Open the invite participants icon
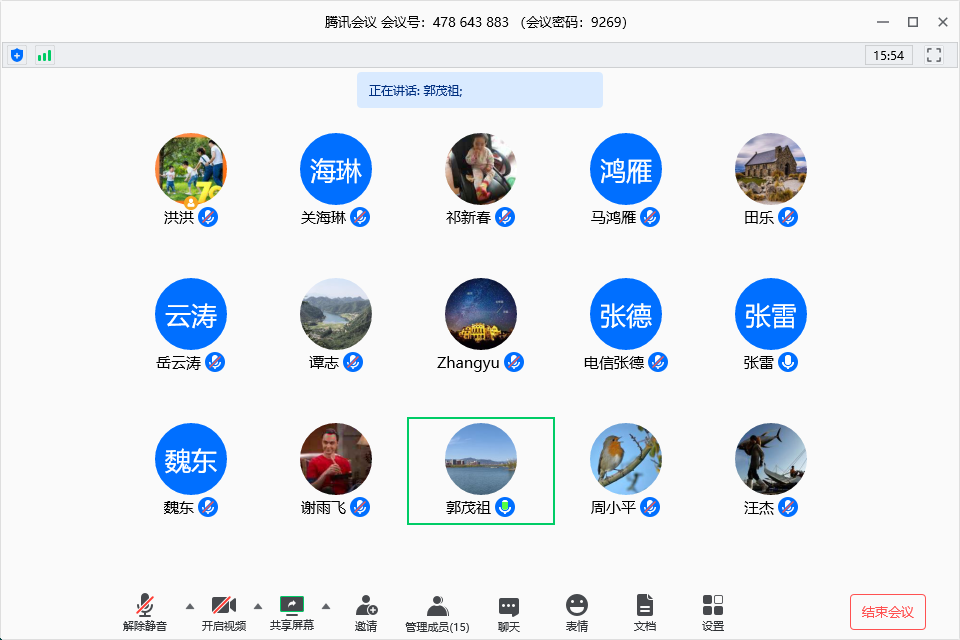The image size is (960, 640). (366, 612)
